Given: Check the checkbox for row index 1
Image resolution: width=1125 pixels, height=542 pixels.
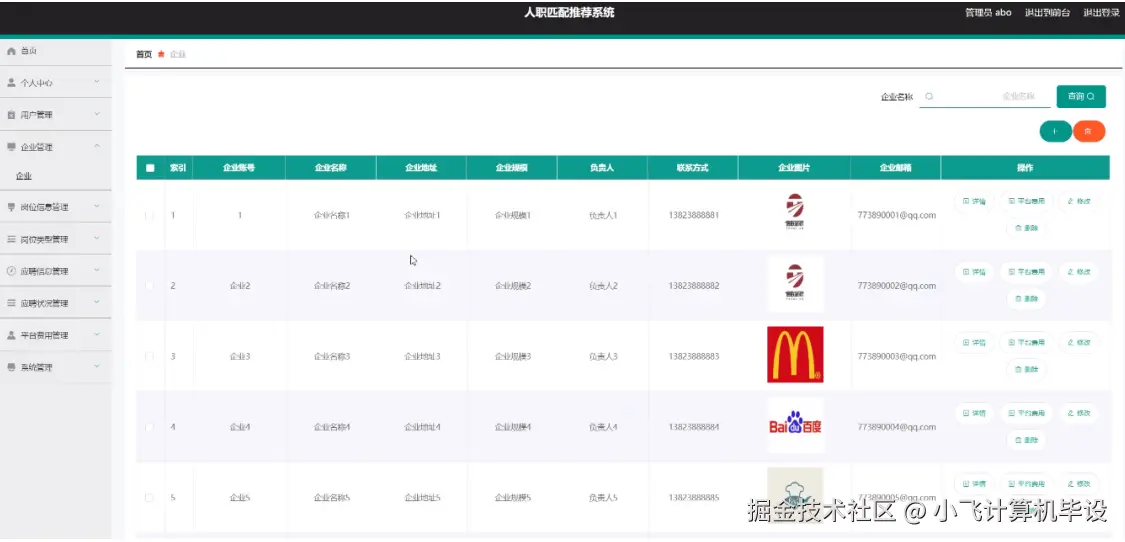Looking at the screenshot, I should [x=149, y=215].
